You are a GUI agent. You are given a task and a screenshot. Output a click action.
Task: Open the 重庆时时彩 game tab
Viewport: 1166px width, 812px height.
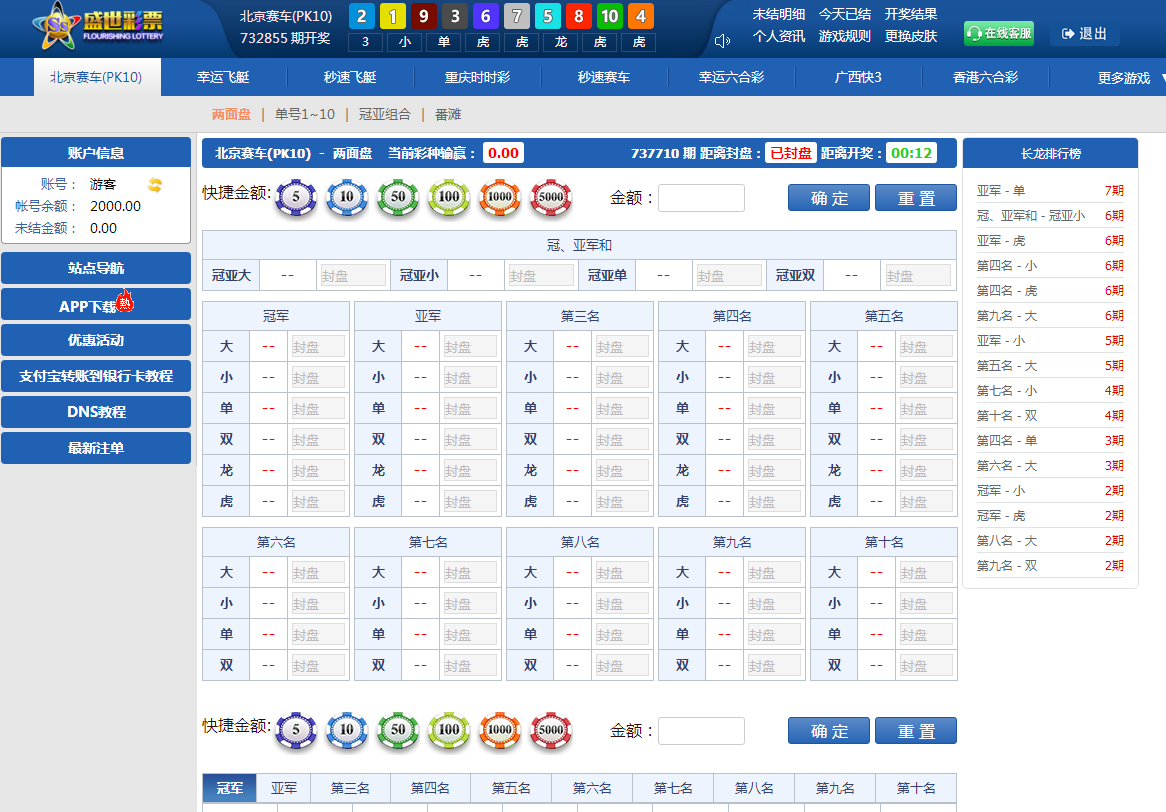click(477, 77)
